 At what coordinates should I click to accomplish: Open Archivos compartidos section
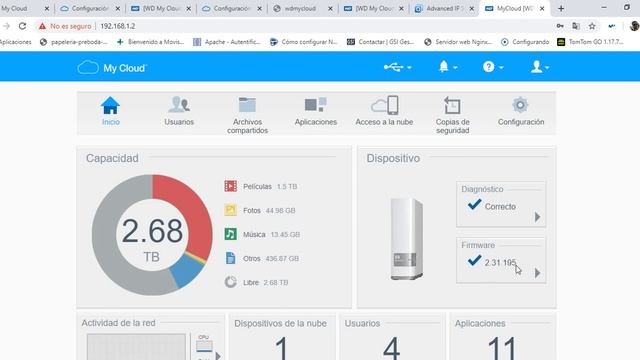click(247, 115)
